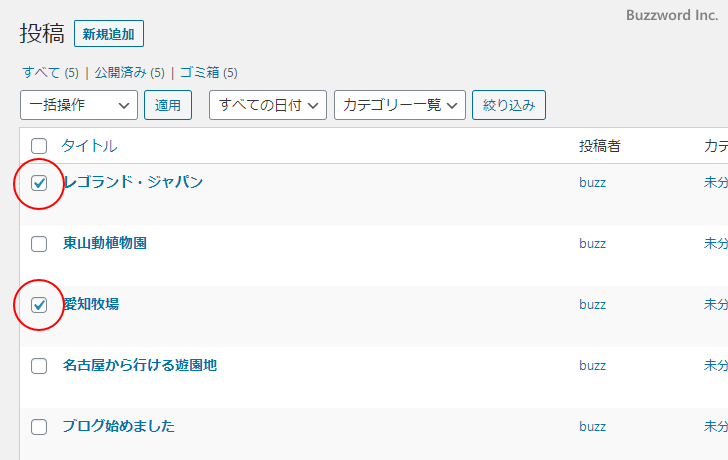
Task: Check the ブログ始めました post checkbox
Action: 39,427
